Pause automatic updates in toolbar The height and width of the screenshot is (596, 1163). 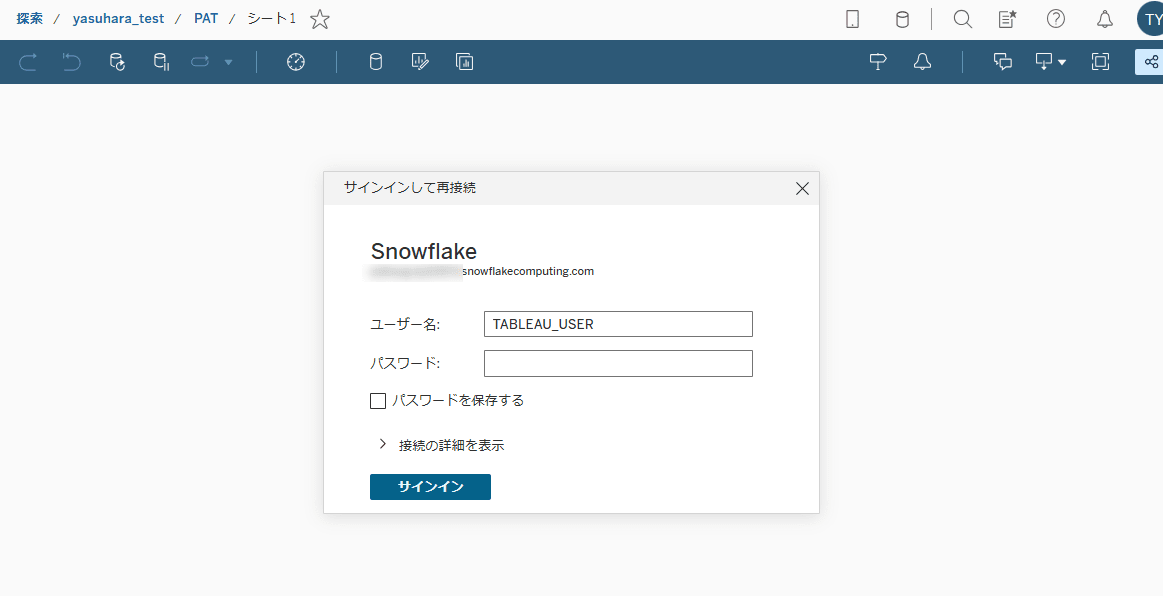161,62
